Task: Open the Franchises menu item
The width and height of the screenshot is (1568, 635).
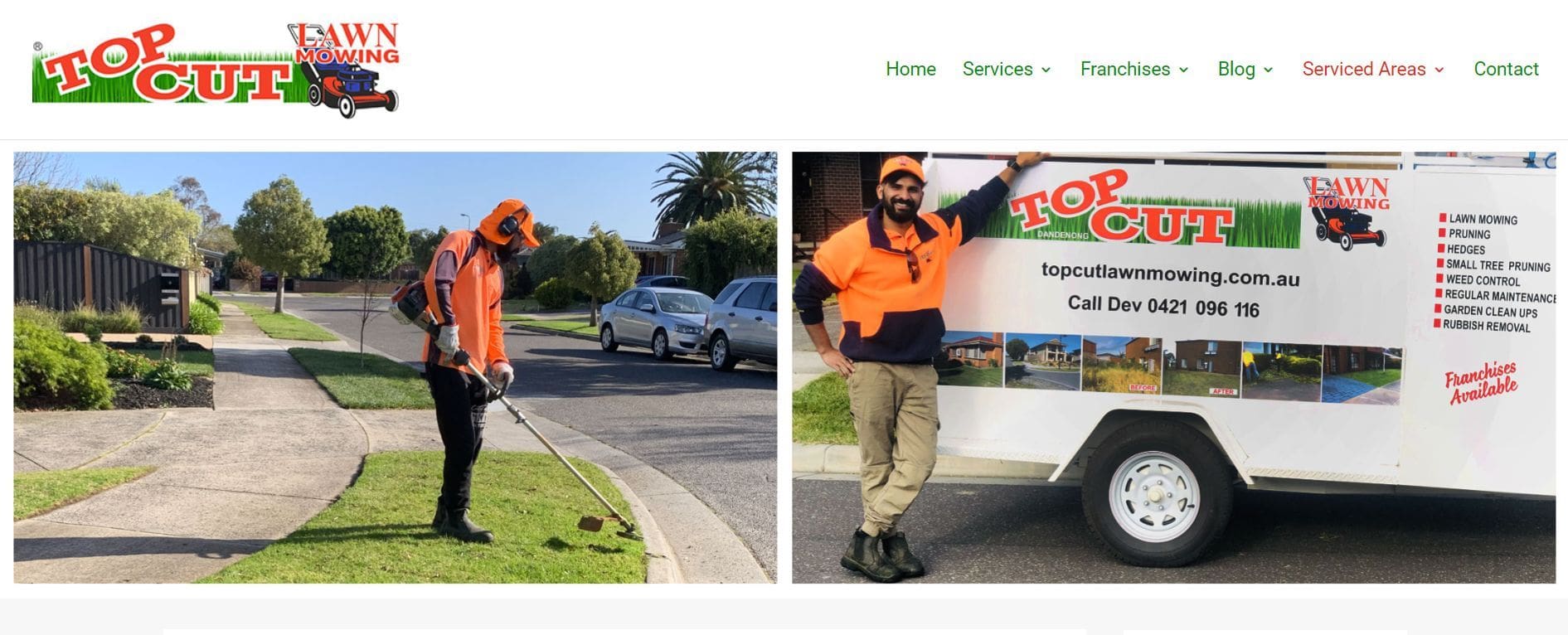Action: pos(1125,69)
